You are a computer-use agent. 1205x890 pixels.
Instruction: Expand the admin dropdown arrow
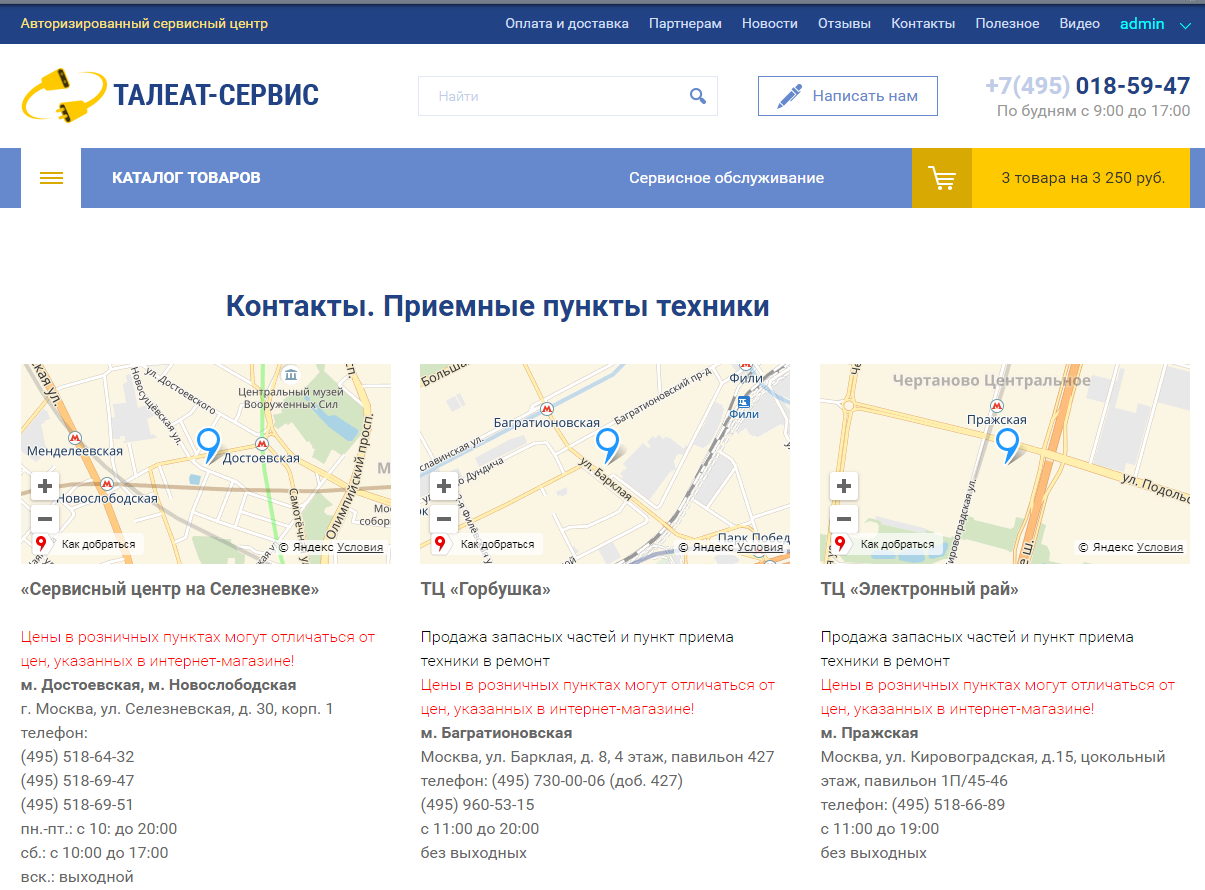[1186, 25]
